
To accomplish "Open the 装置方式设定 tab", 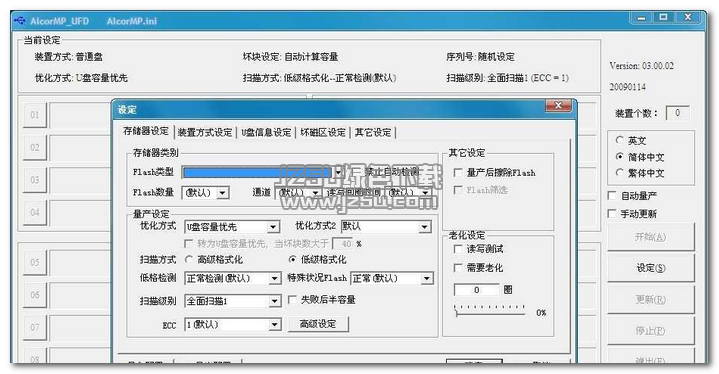I will pyautogui.click(x=205, y=132).
